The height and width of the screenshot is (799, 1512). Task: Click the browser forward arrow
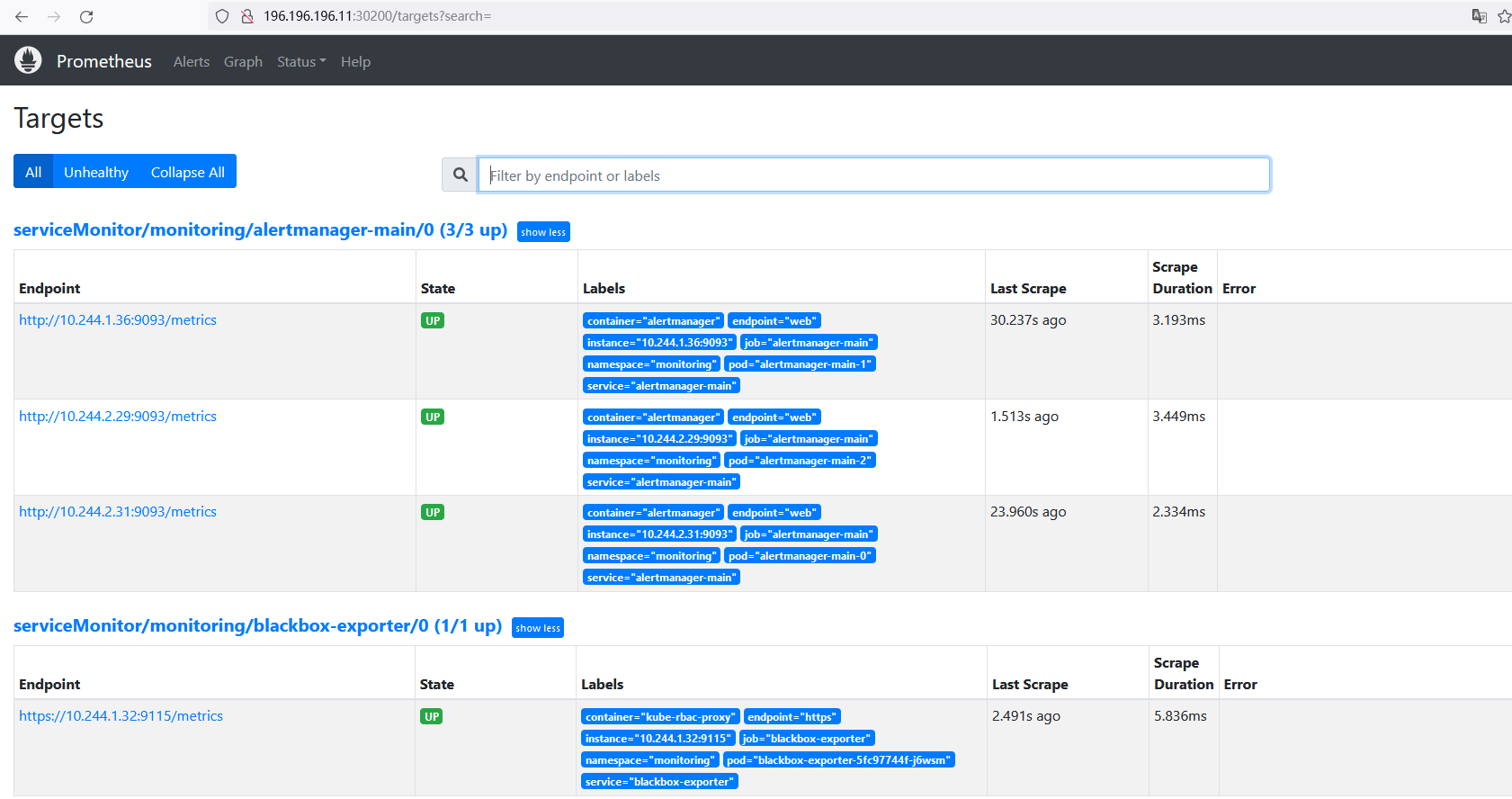click(54, 16)
